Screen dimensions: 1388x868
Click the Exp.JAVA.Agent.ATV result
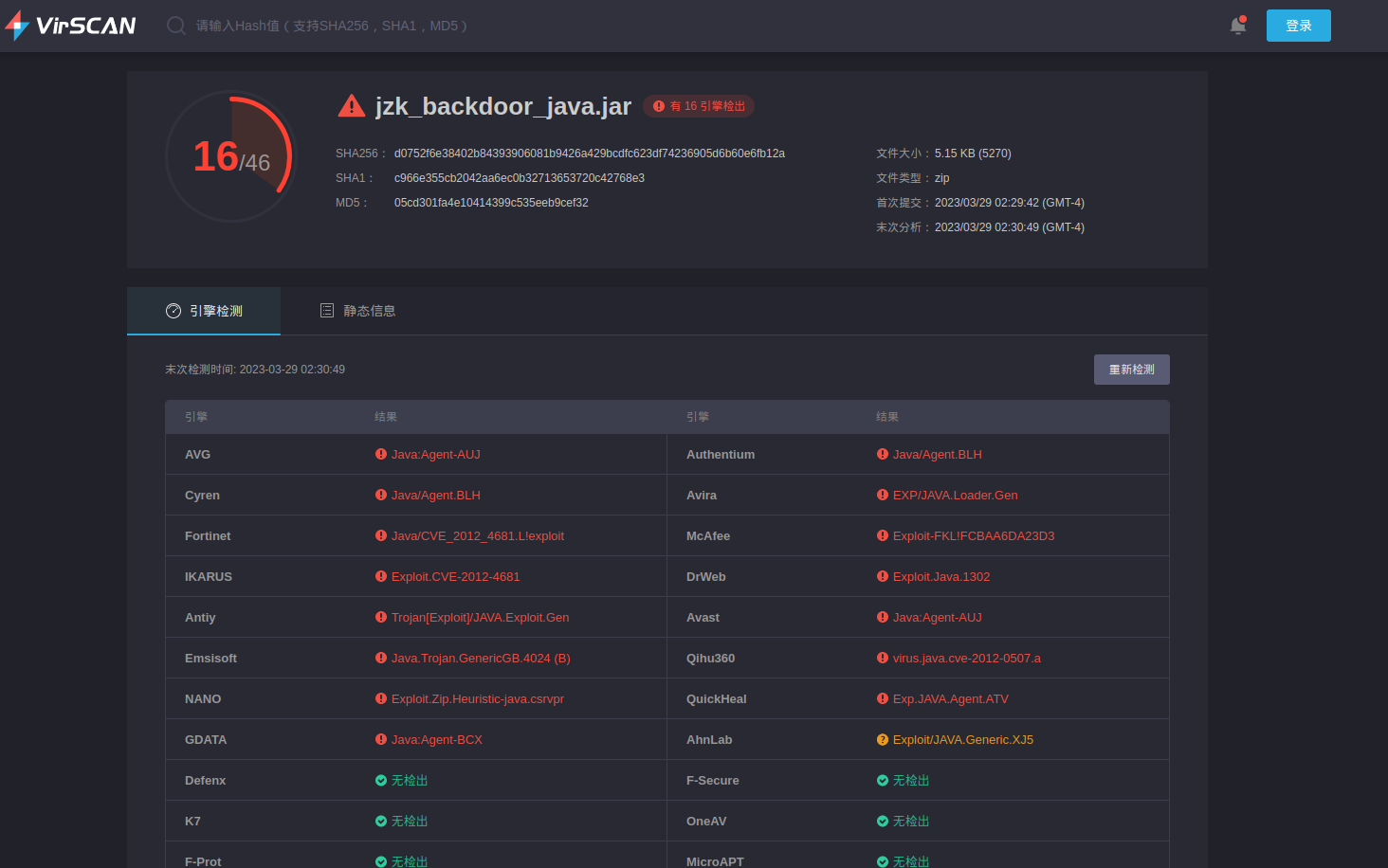pos(951,698)
